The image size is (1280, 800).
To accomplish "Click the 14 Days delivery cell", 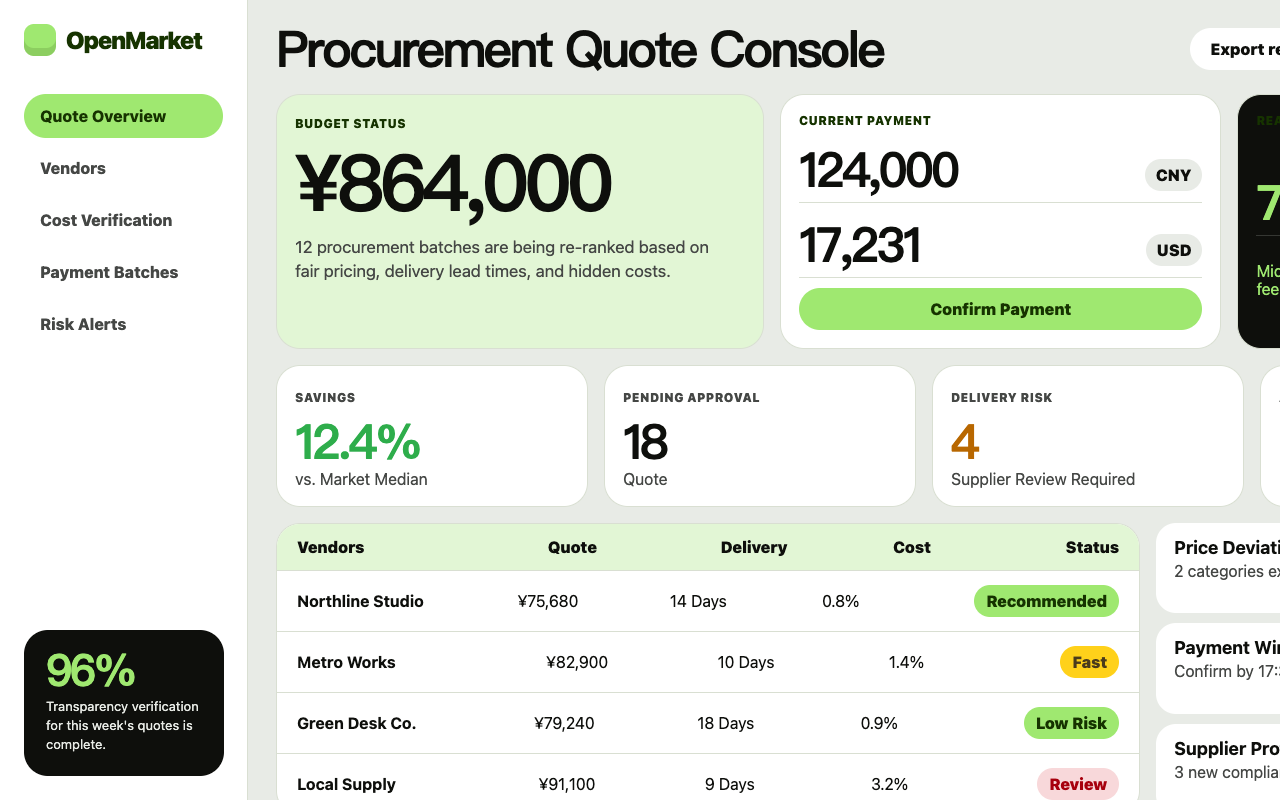I will [698, 601].
